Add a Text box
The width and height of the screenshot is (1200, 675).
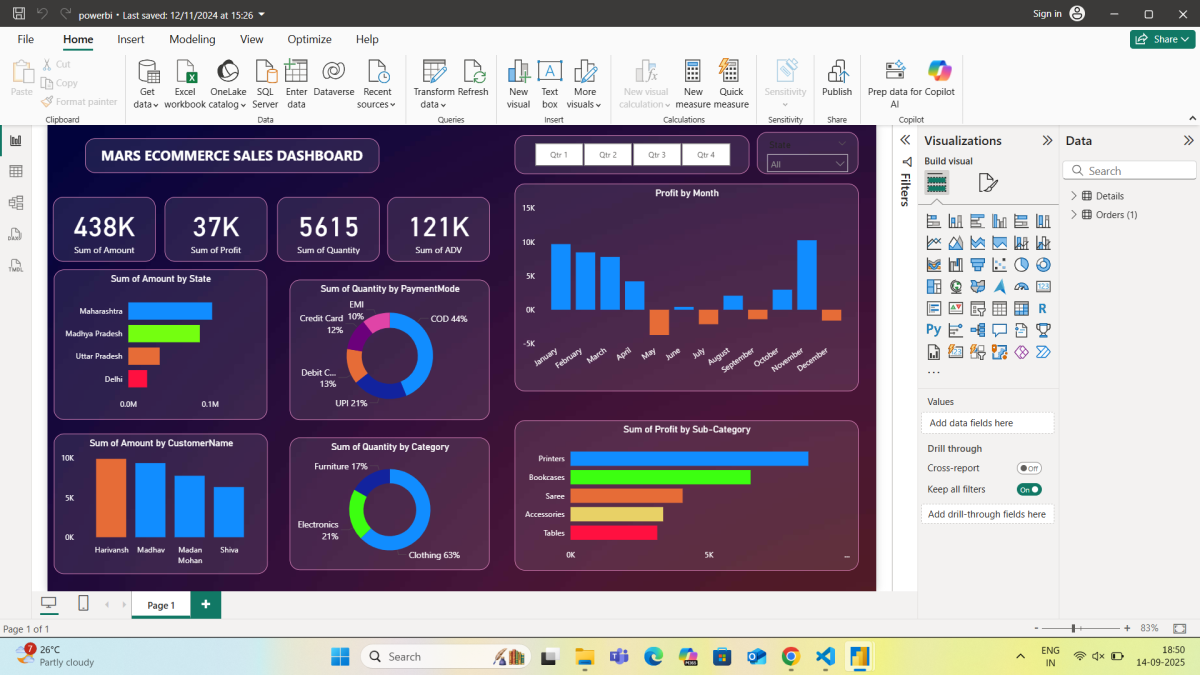(x=549, y=73)
